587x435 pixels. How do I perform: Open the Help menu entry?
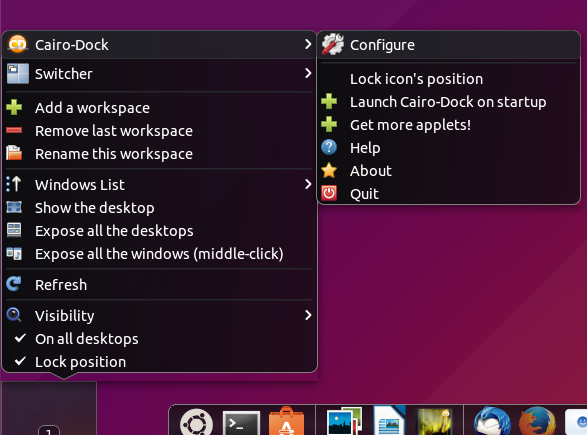(448, 148)
